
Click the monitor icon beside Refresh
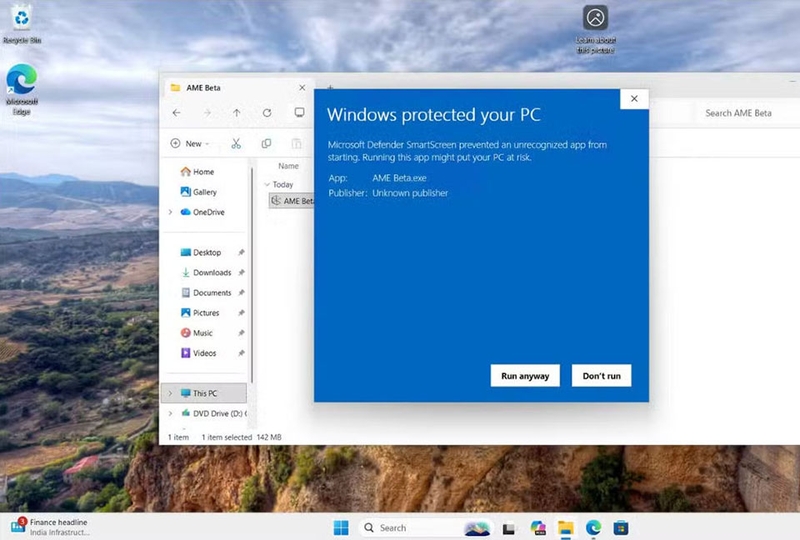pos(299,112)
